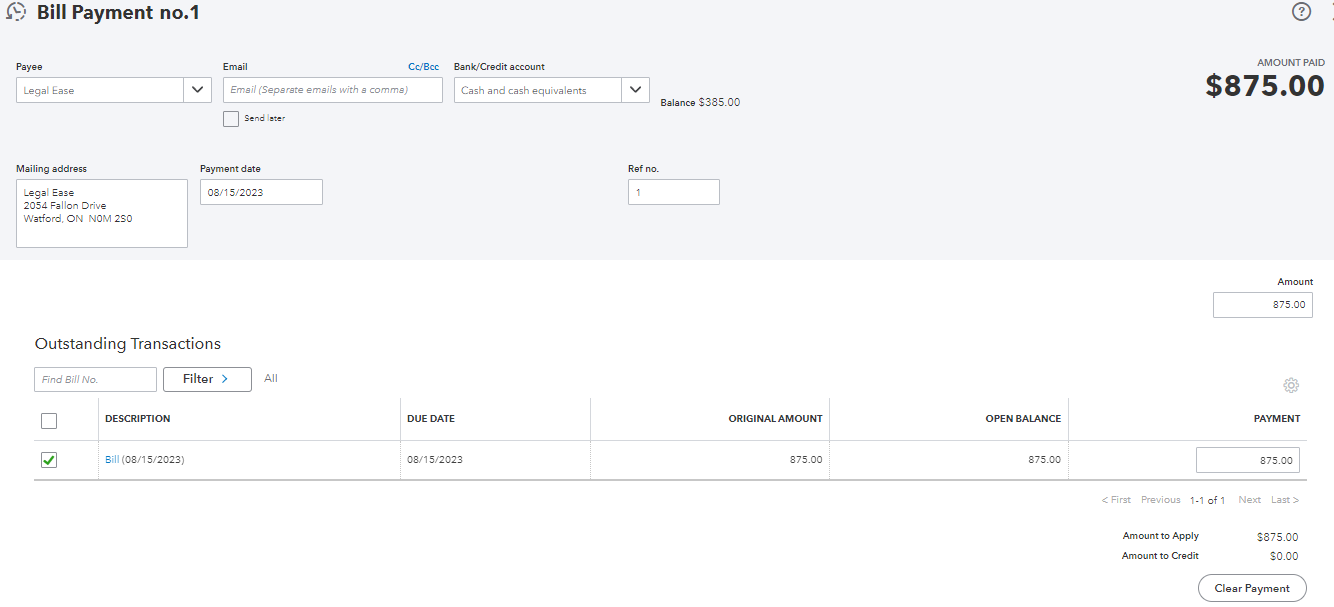The height and width of the screenshot is (607, 1334).
Task: Click the DESCRIPTION column header
Action: (x=138, y=419)
